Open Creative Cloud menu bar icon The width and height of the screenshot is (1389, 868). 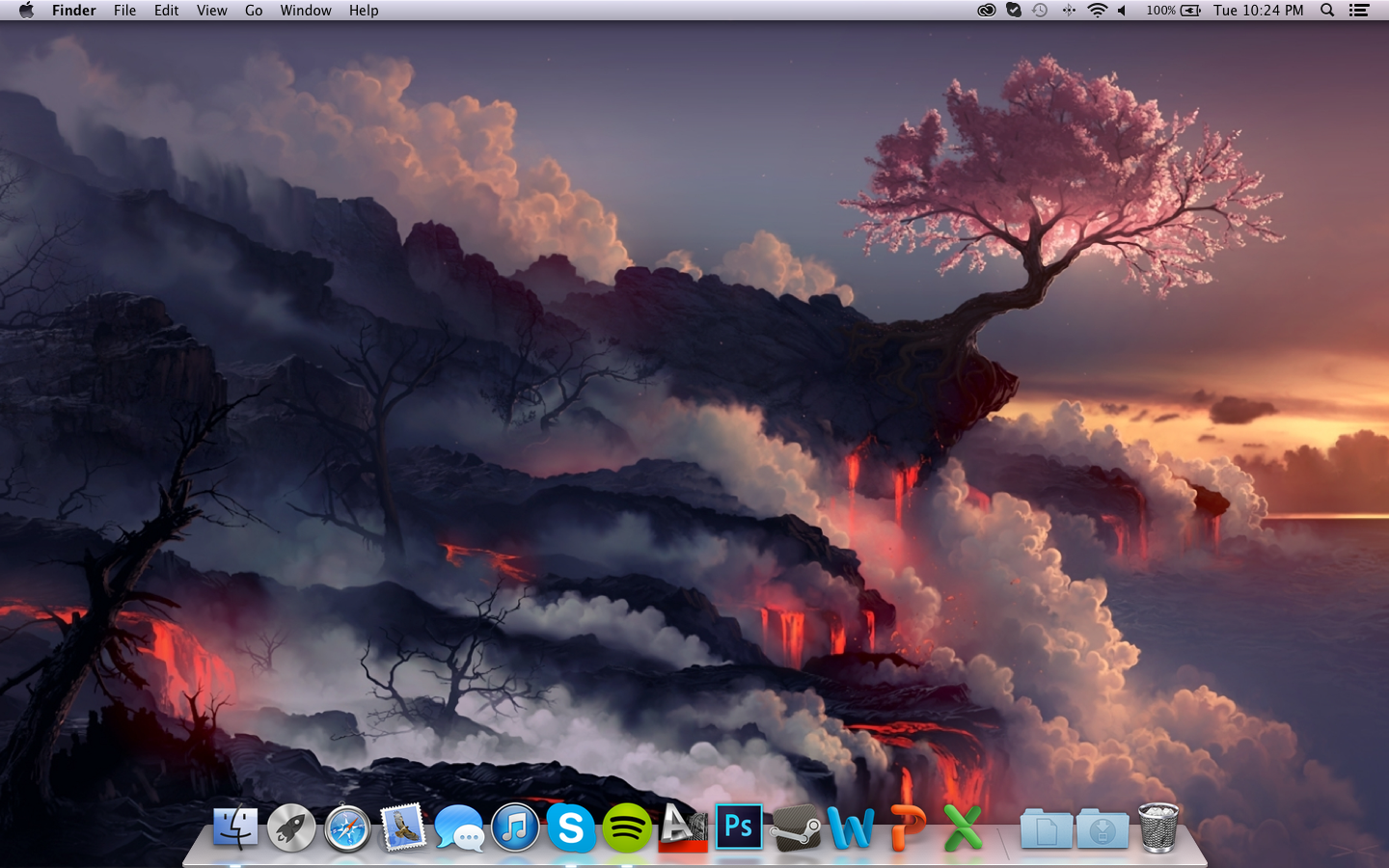986,11
